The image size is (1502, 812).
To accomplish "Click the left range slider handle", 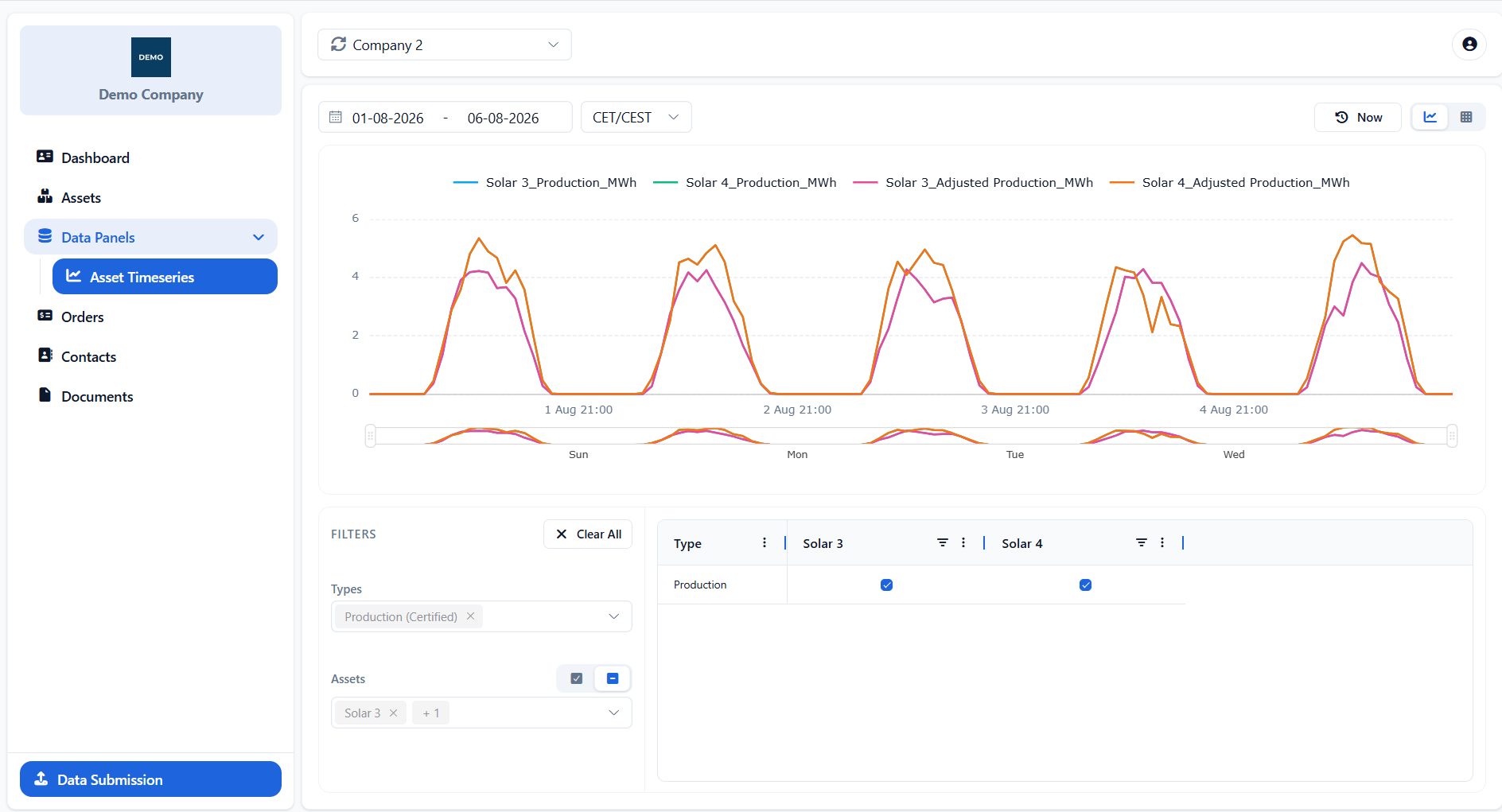I will point(370,436).
